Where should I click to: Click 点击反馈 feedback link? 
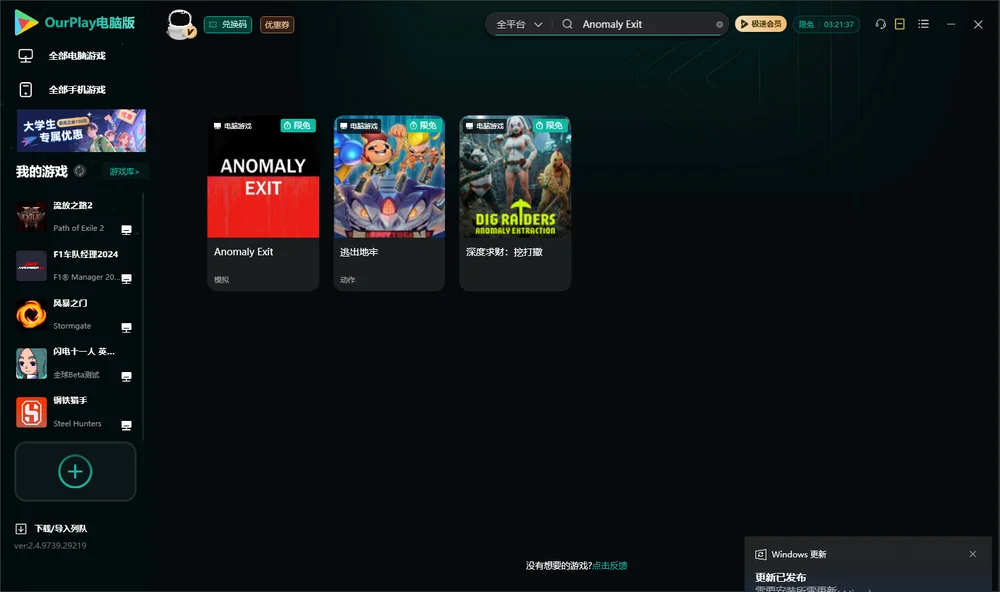pos(610,566)
